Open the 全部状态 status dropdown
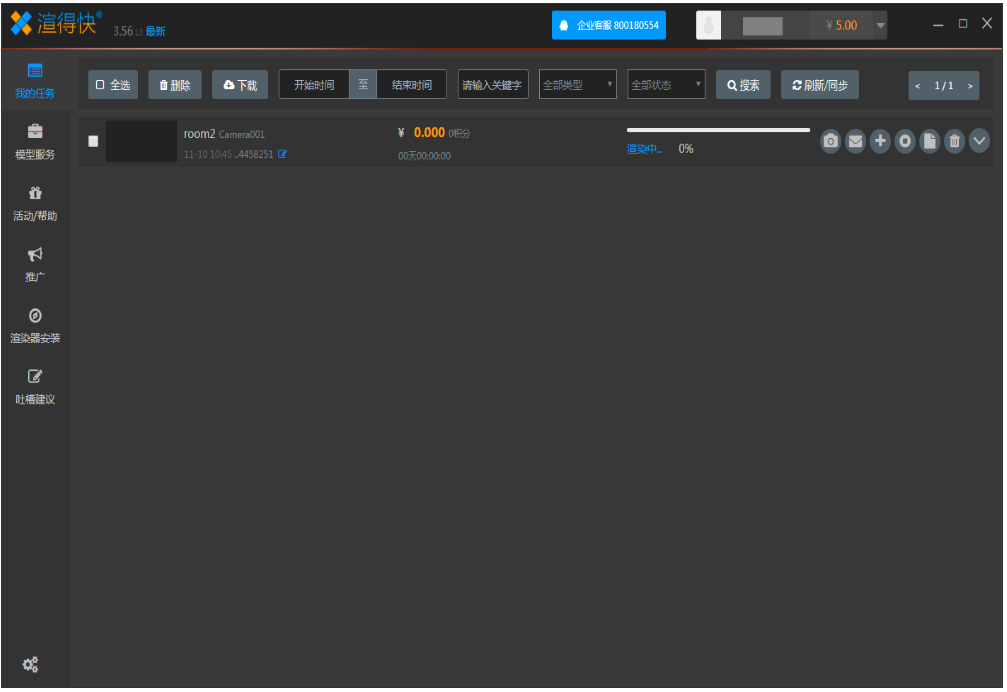Image resolution: width=1007 pixels, height=692 pixels. click(666, 85)
